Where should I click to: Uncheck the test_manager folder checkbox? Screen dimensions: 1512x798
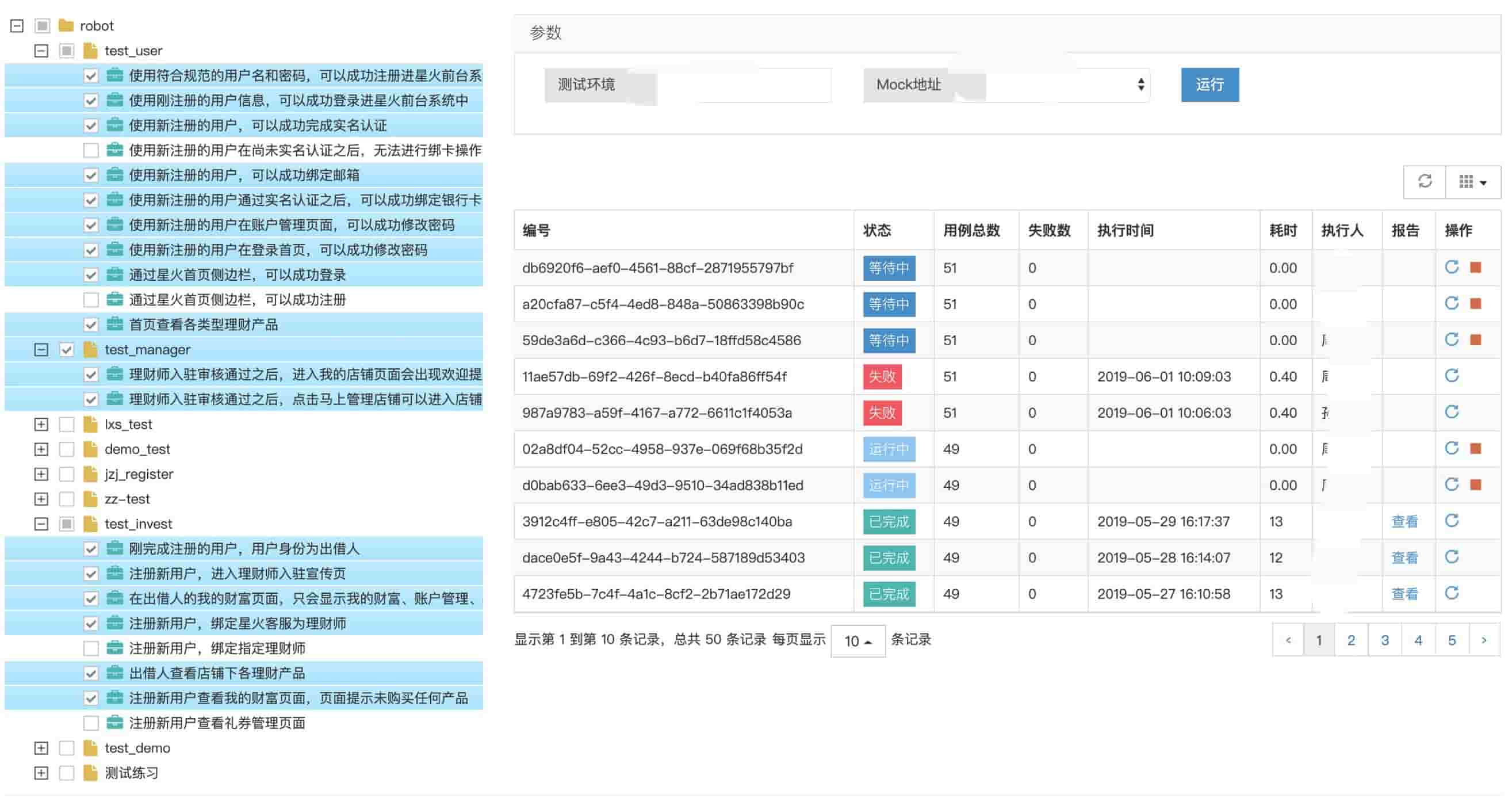point(66,350)
